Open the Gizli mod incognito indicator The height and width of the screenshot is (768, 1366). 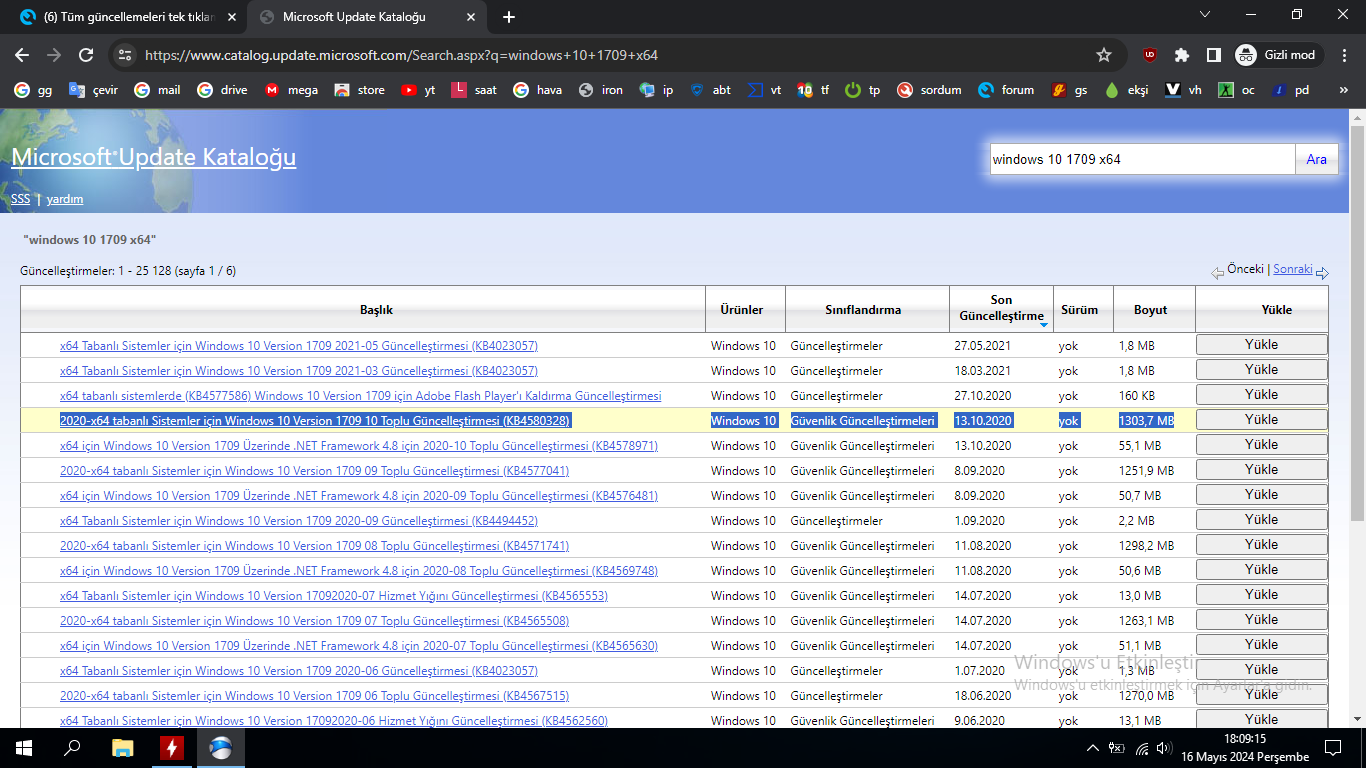click(1279, 55)
